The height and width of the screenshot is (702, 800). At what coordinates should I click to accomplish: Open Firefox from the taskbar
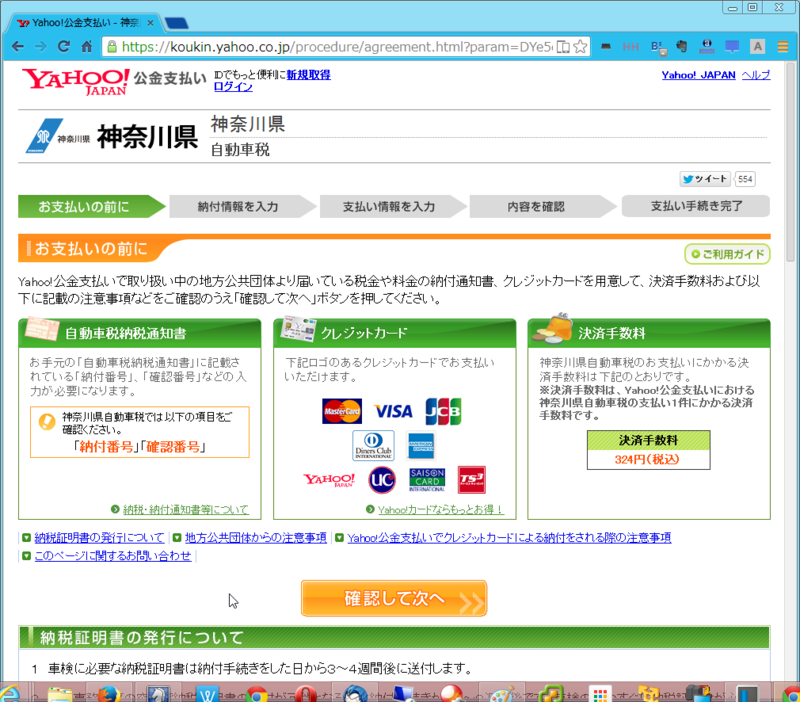pos(109,694)
